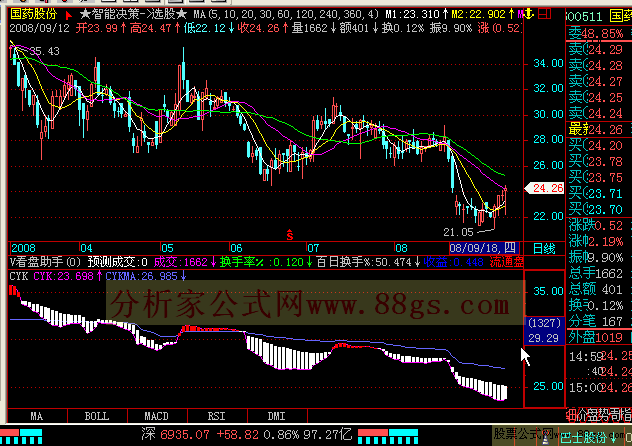Click the CYK:23.698 value
Viewport: 632px width, 446px height.
67,276
